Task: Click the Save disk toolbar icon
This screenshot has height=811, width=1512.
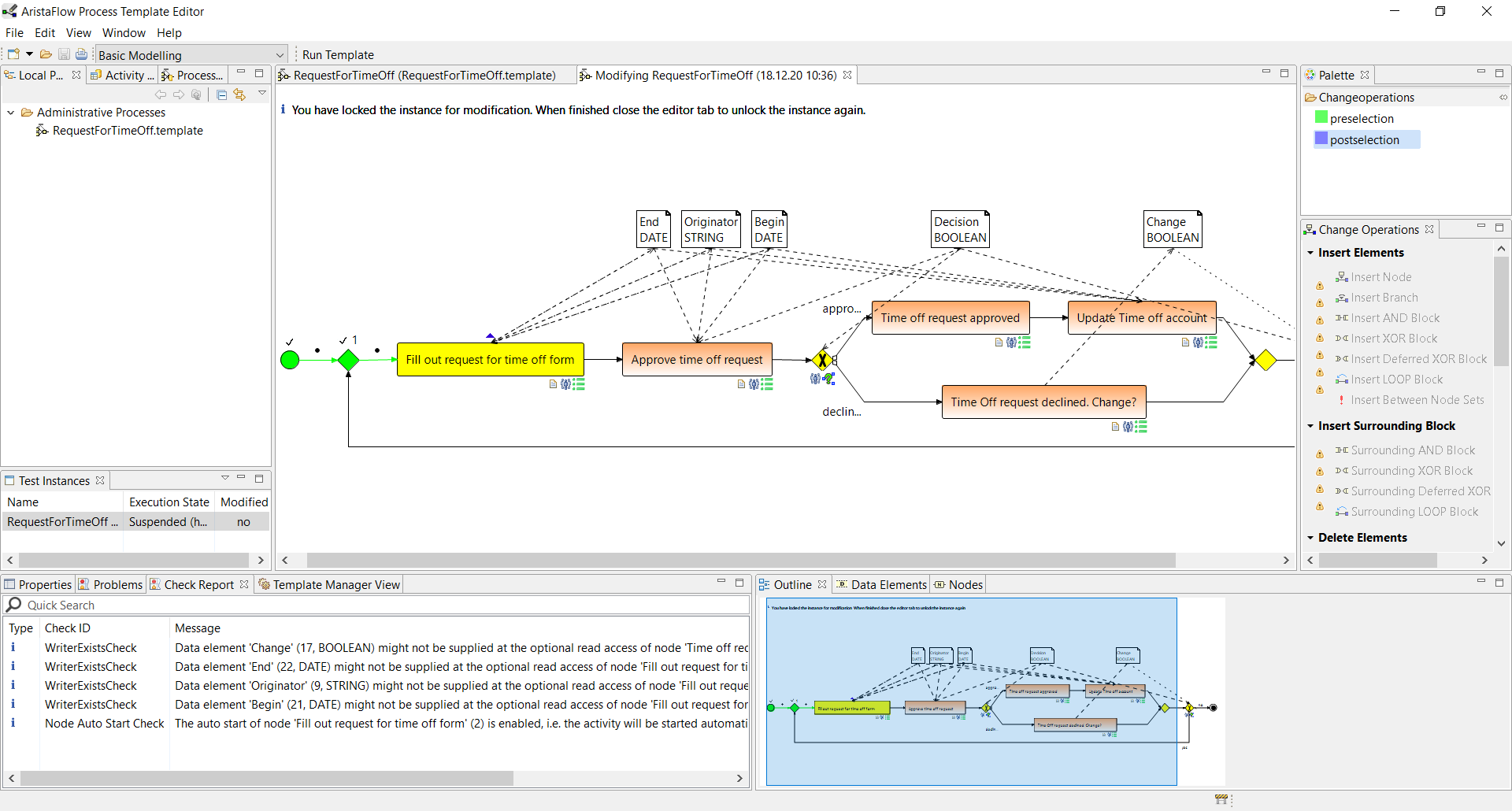Action: pos(64,54)
